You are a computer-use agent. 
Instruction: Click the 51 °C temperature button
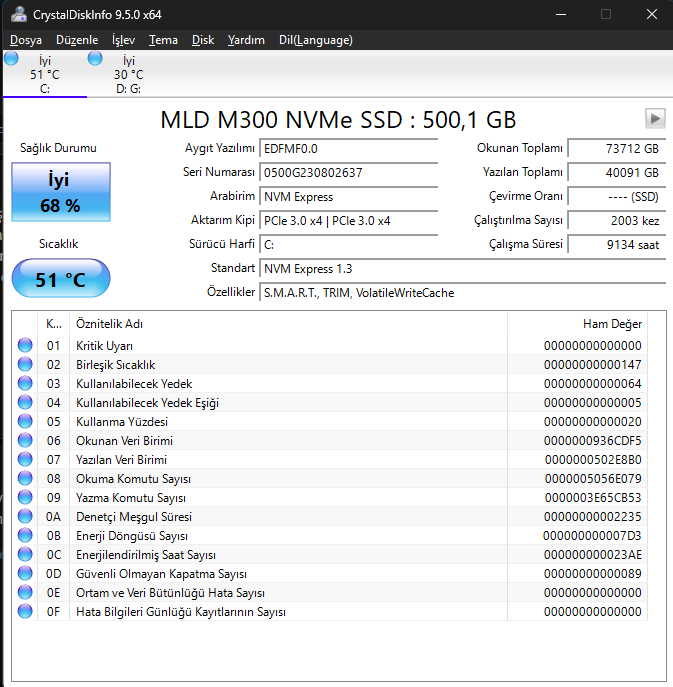[61, 279]
